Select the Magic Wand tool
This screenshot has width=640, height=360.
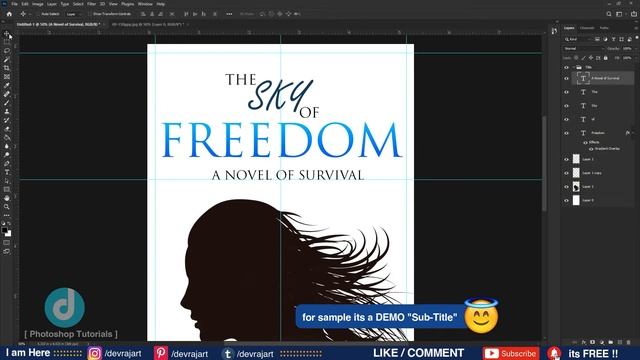(7, 60)
